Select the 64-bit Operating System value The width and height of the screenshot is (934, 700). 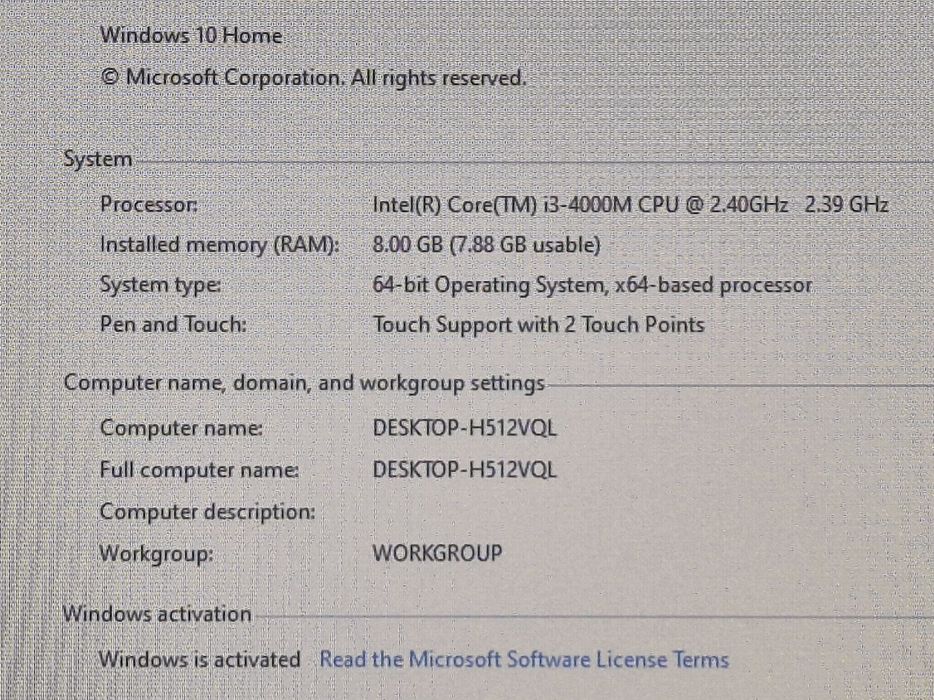tap(592, 285)
